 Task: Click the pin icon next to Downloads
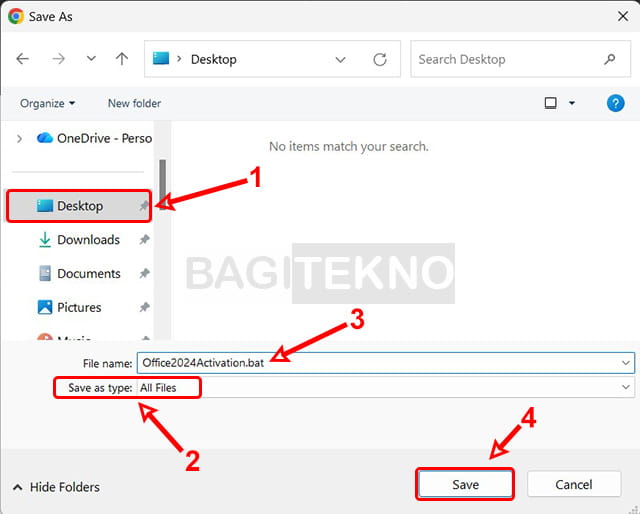144,240
